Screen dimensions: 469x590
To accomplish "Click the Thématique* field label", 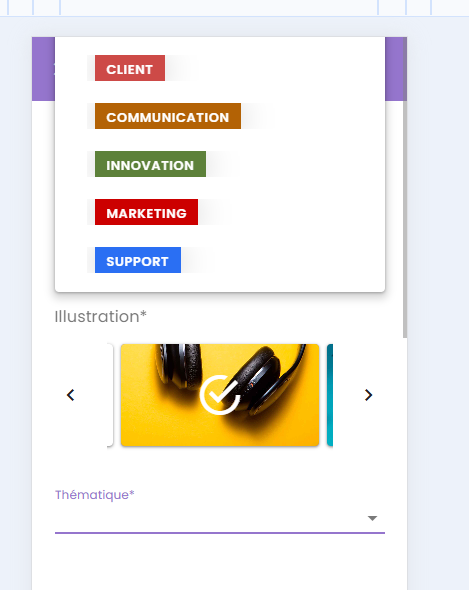I will point(94,494).
